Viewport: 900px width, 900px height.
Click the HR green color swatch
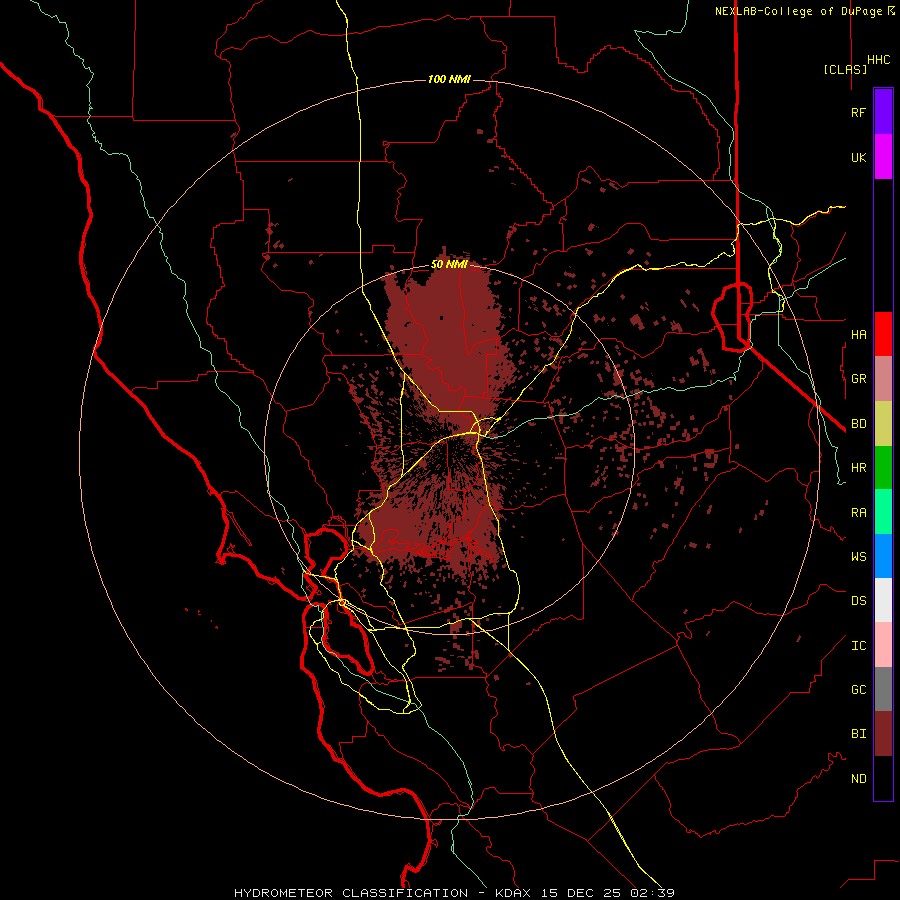883,468
